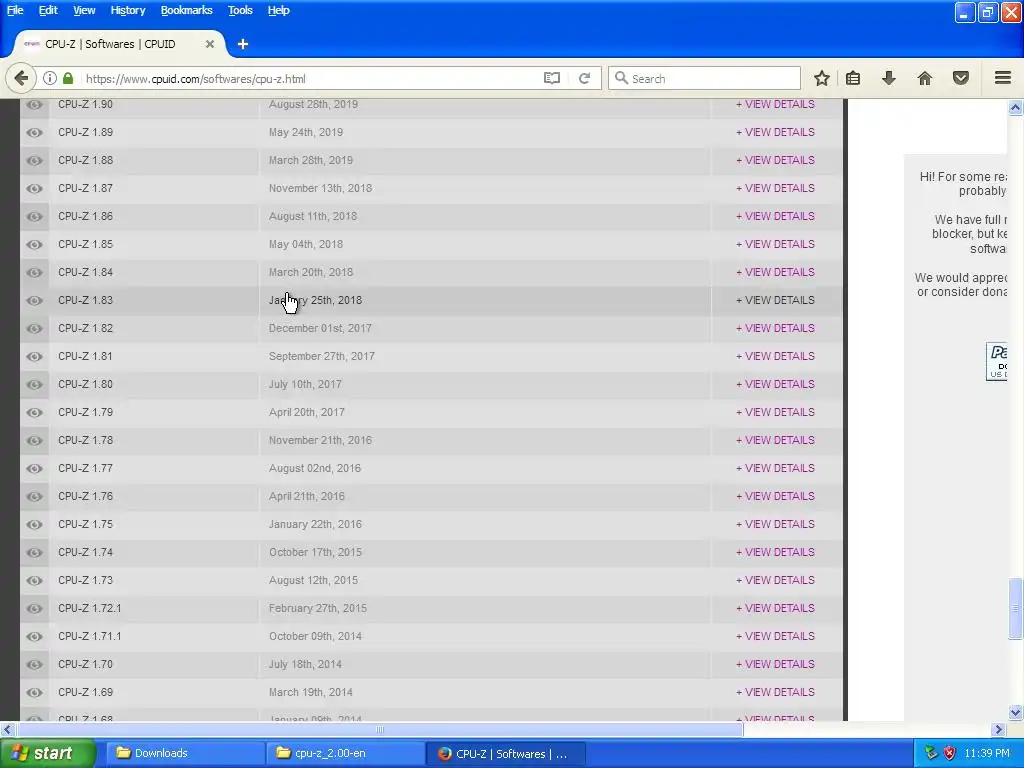
Task: Click the eye icon for CPU-Z 1.71.1
Action: click(x=35, y=636)
